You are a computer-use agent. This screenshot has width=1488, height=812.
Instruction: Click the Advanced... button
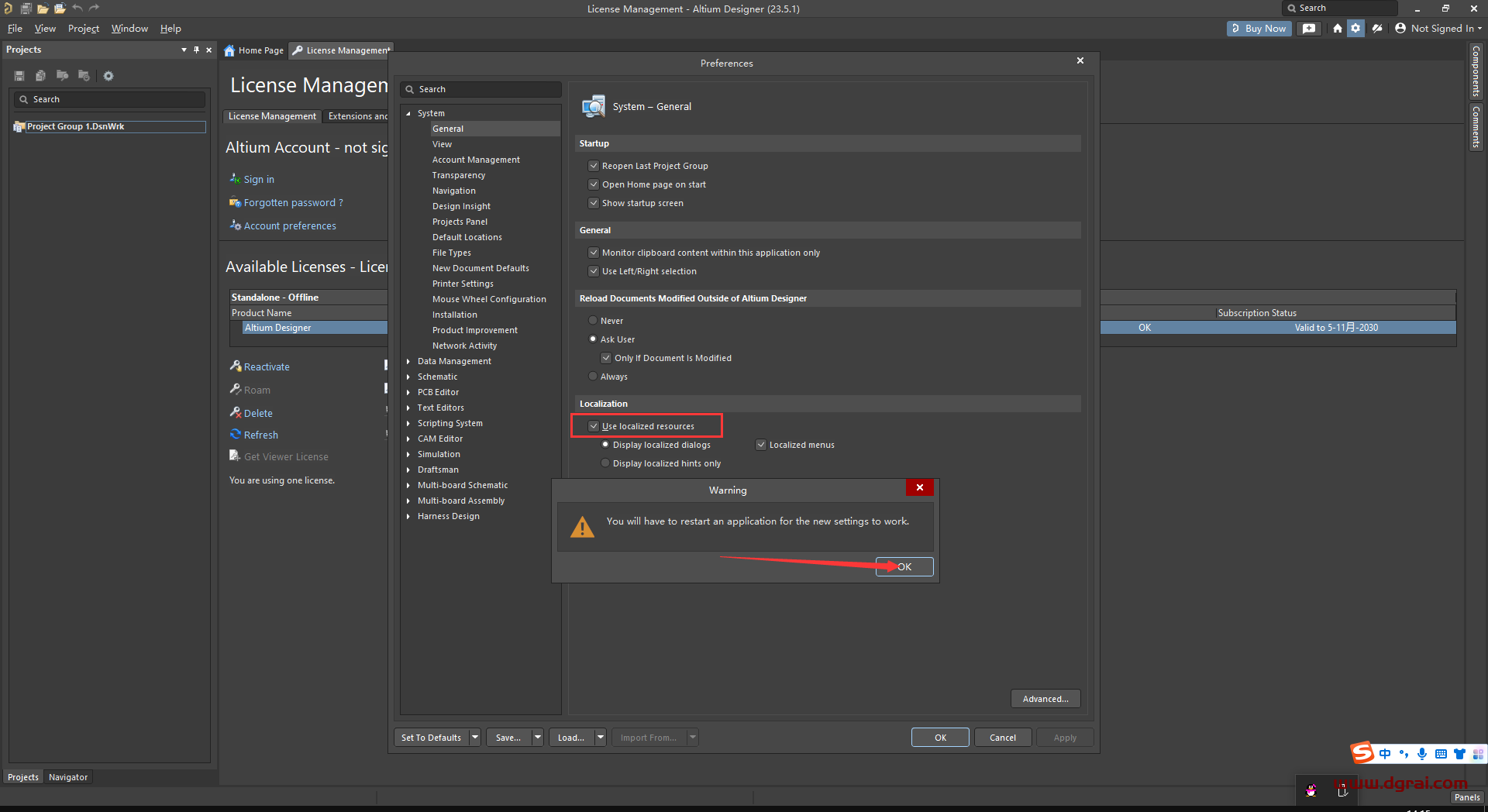click(x=1045, y=699)
